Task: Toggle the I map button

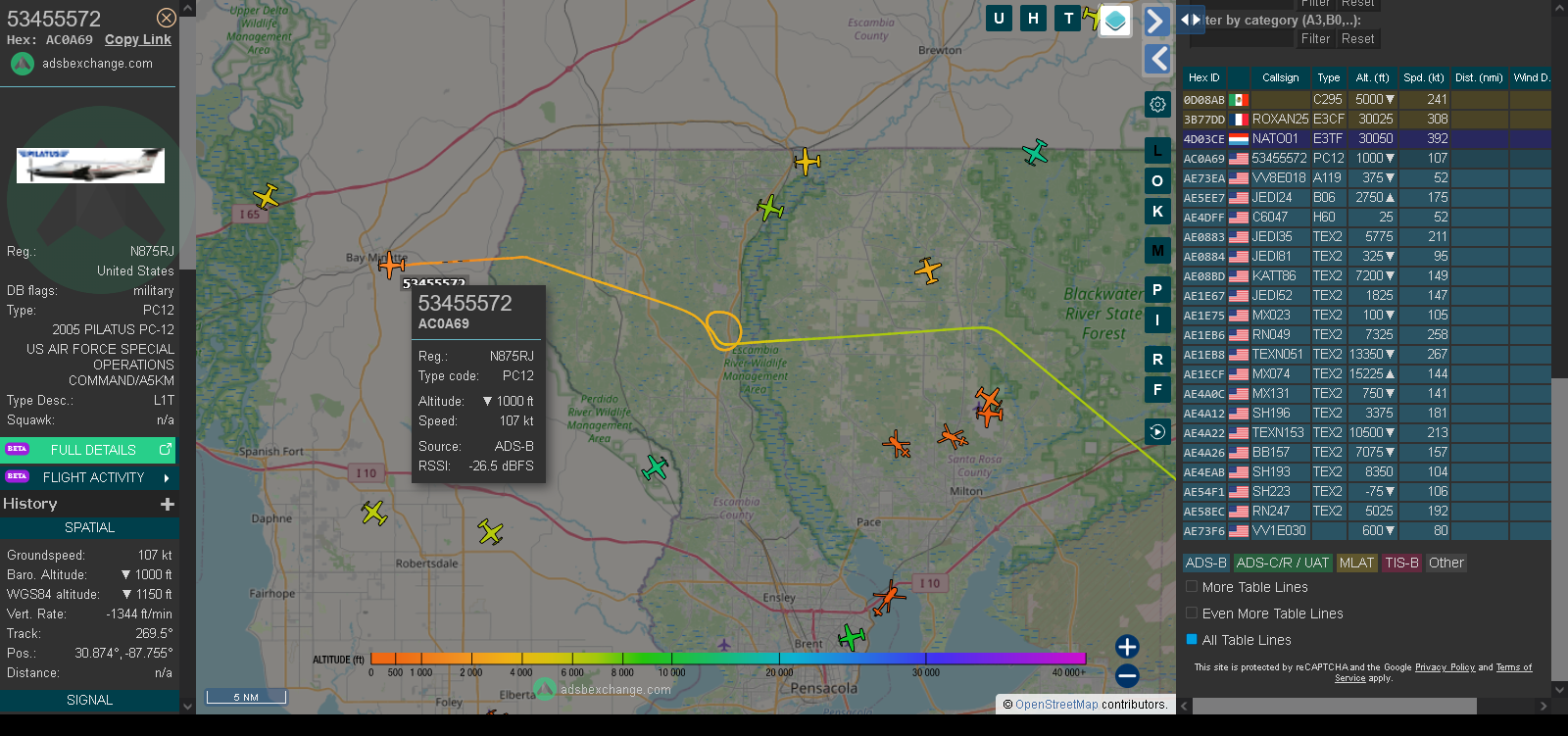Action: [x=1157, y=319]
